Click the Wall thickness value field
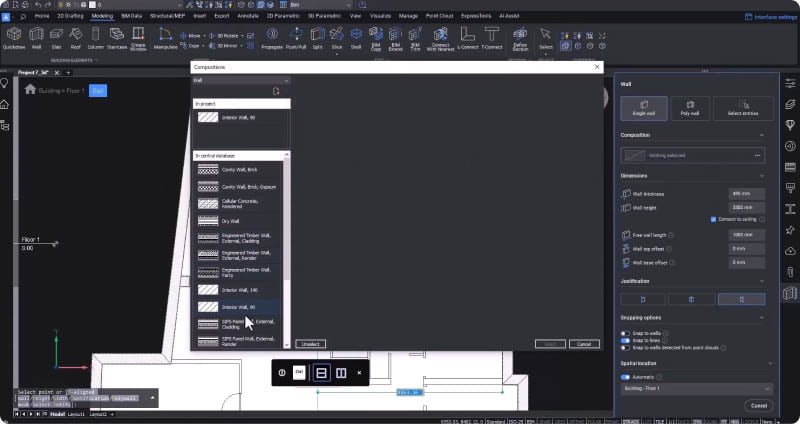800x424 pixels. 746,194
